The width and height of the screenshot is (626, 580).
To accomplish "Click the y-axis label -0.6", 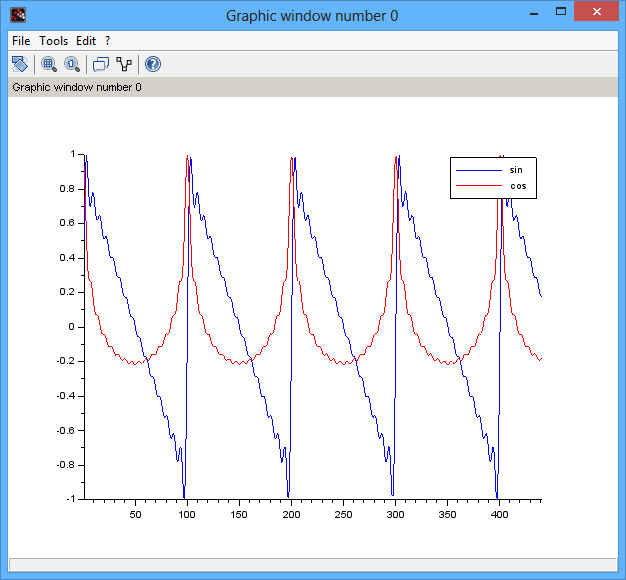I will coord(66,430).
